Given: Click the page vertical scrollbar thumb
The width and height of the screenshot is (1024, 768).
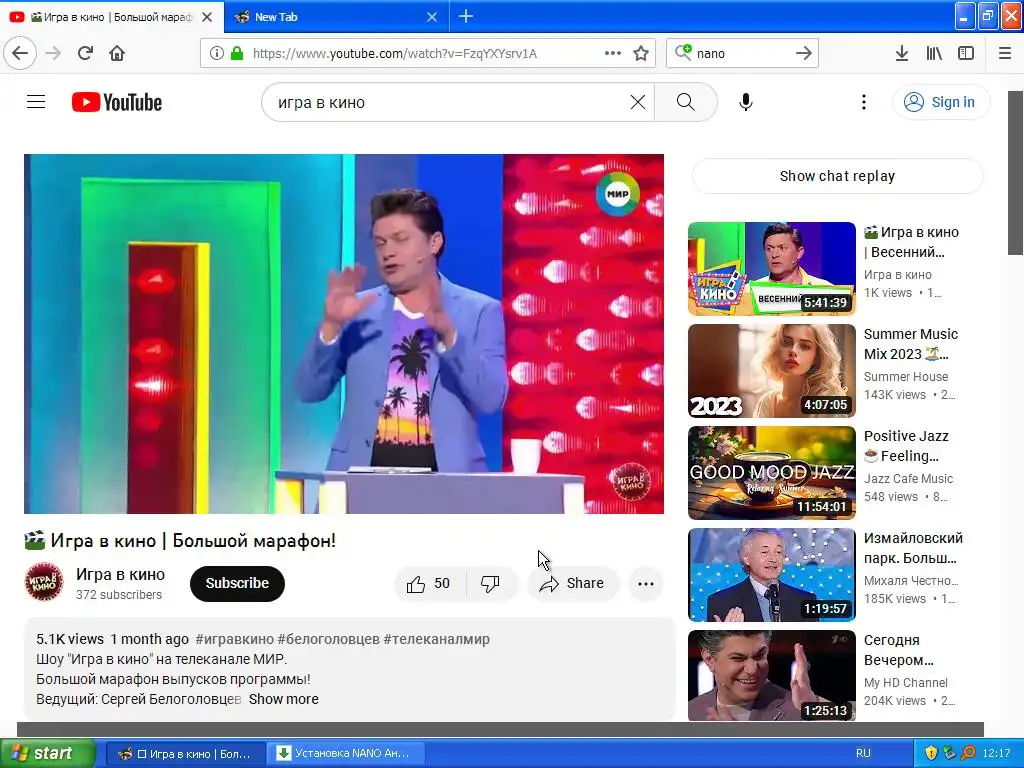Looking at the screenshot, I should click(x=1016, y=172).
